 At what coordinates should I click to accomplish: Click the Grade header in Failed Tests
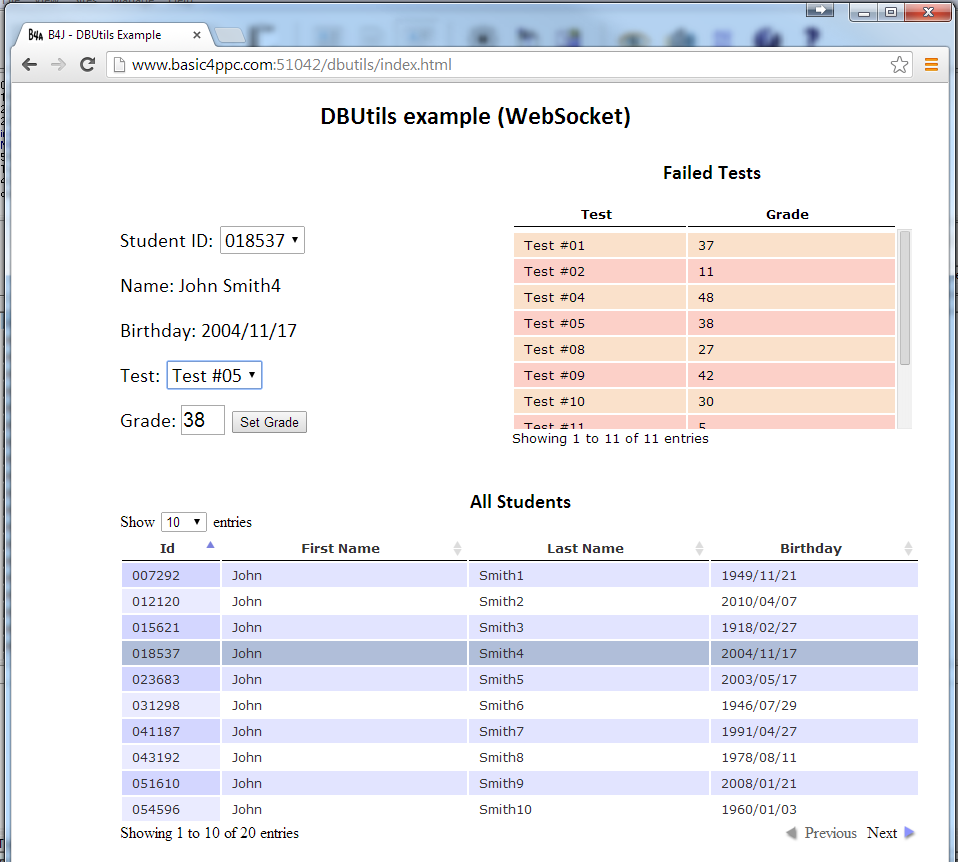tap(791, 214)
